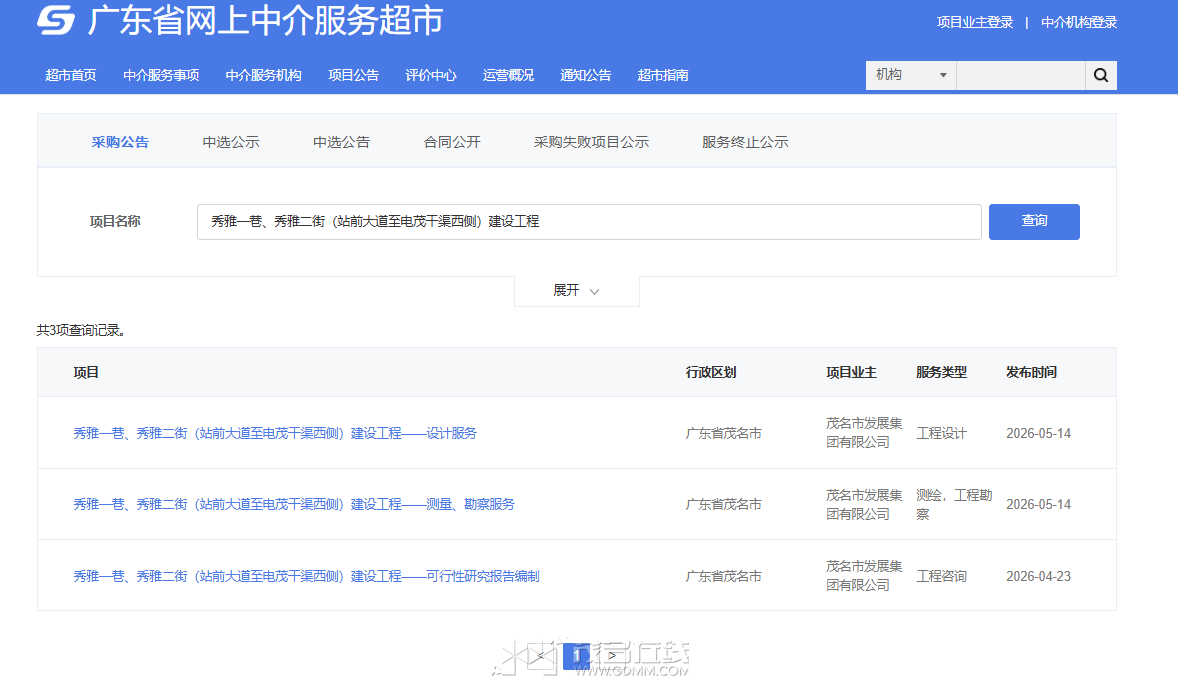The image size is (1178, 681).
Task: Click the site title 广东省网上中介服务超市
Action: [265, 20]
